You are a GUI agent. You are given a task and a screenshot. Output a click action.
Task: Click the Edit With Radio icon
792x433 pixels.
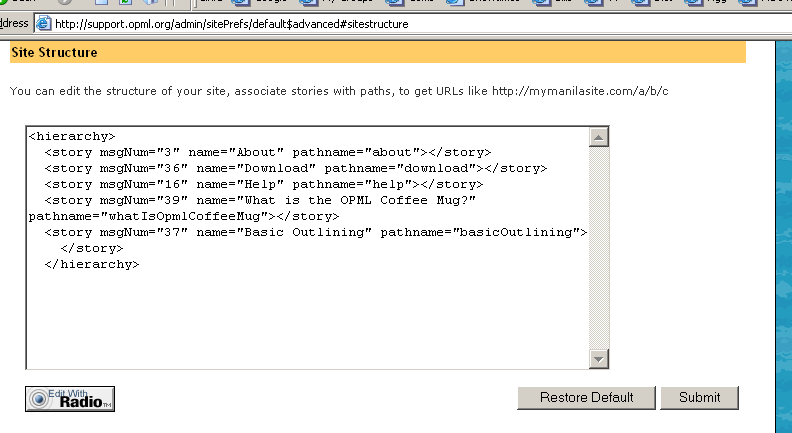point(69,398)
